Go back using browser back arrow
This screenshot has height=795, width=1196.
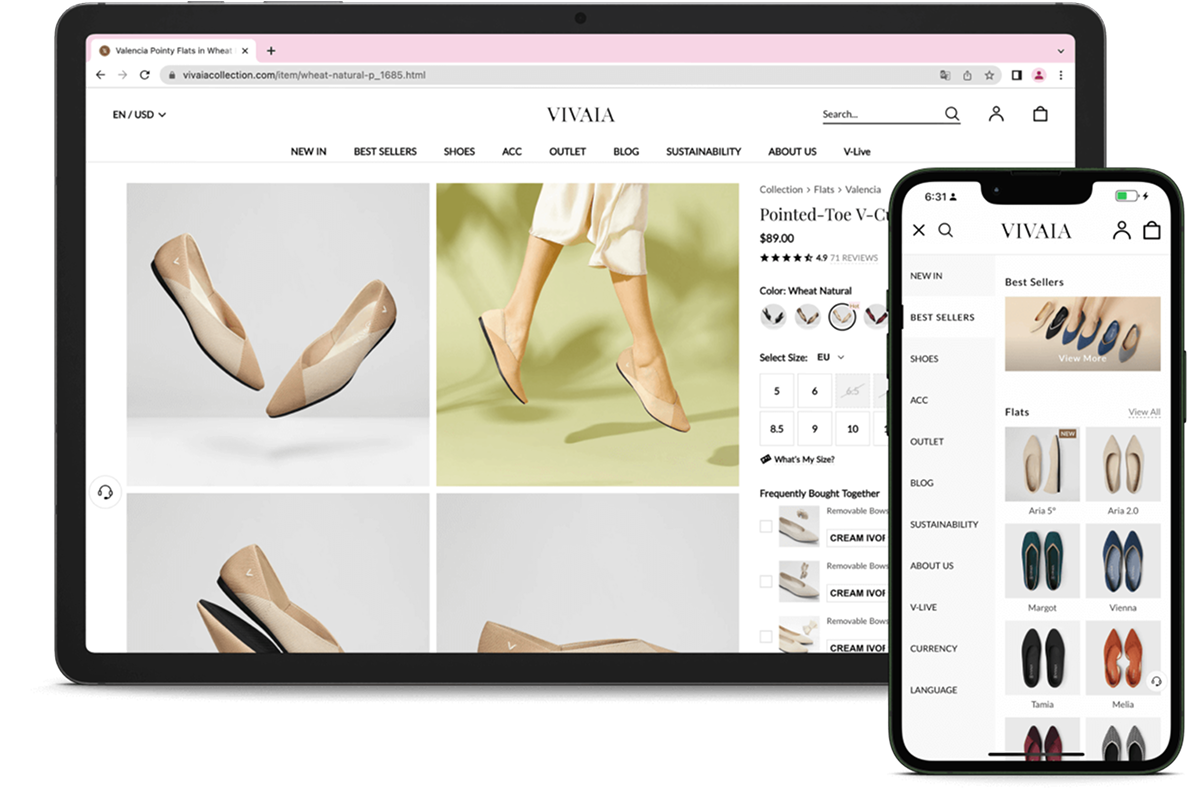pos(101,75)
